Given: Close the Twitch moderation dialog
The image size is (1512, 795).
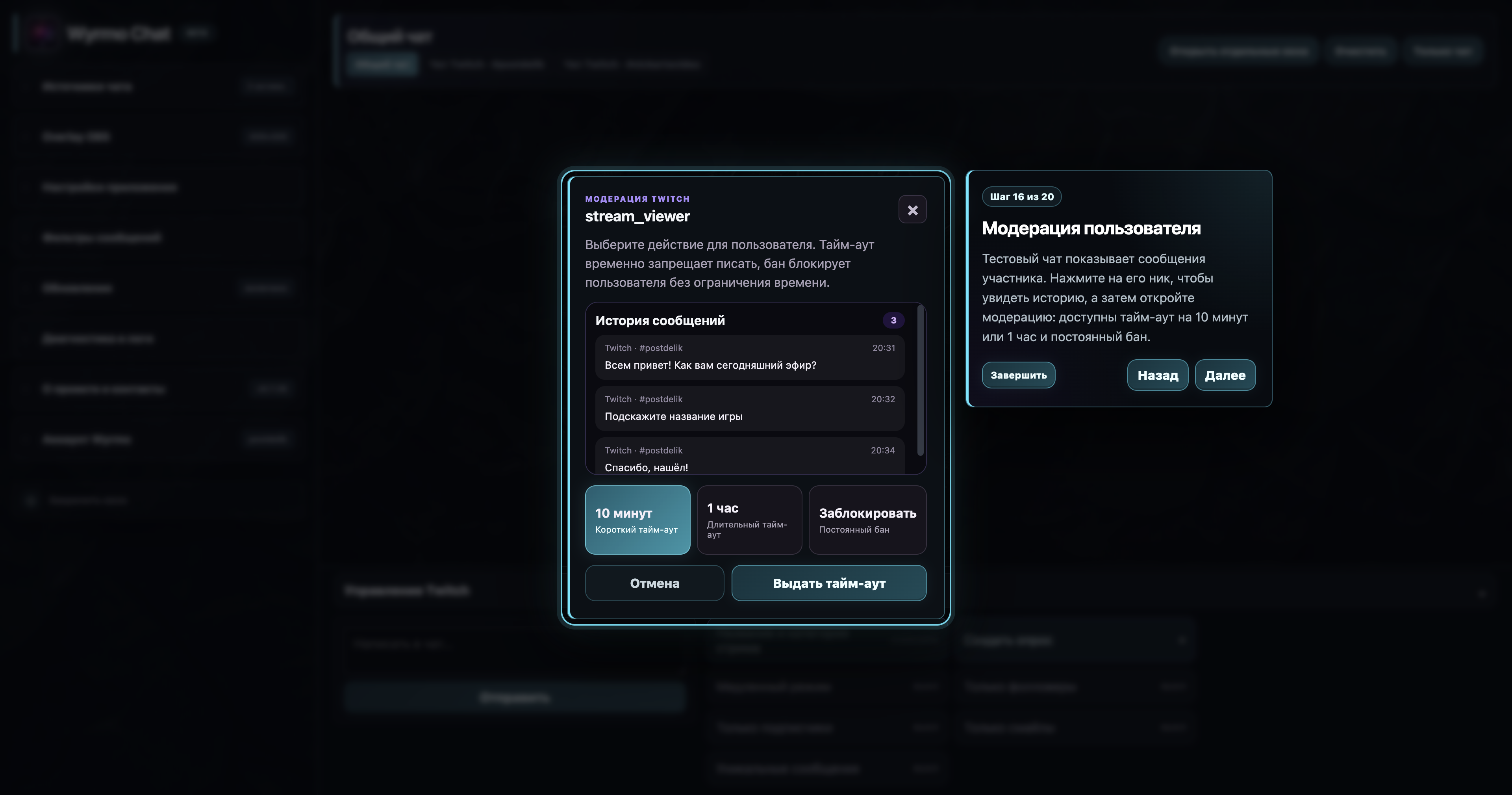Looking at the screenshot, I should tap(912, 210).
